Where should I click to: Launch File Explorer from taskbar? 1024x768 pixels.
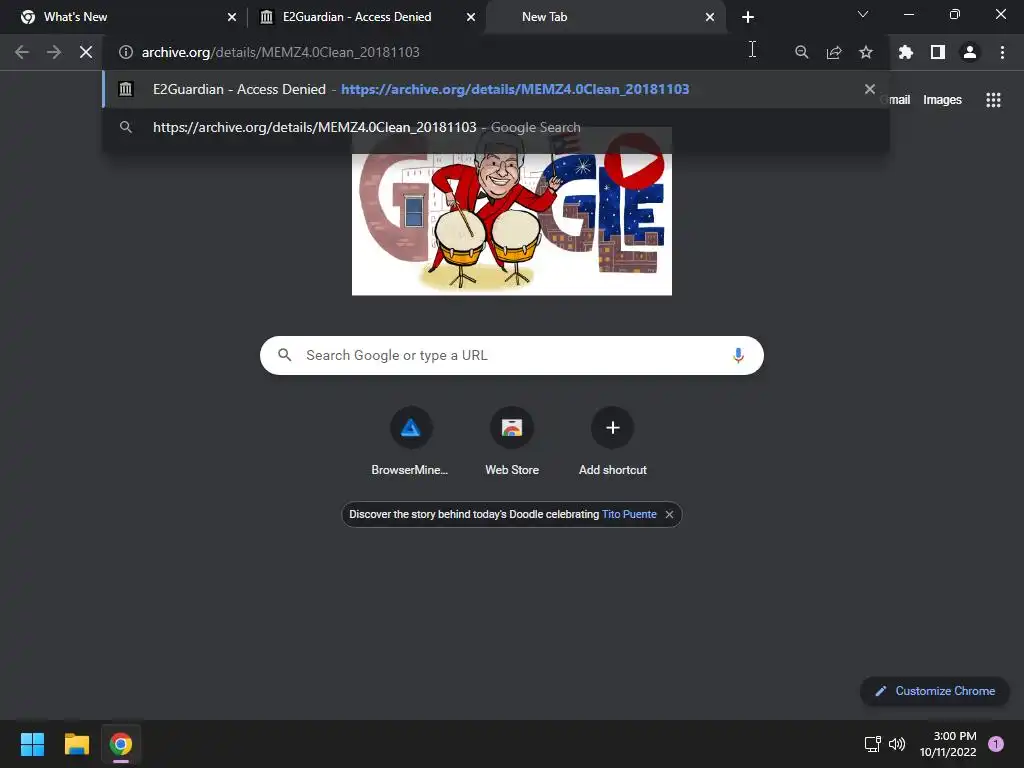coord(76,744)
